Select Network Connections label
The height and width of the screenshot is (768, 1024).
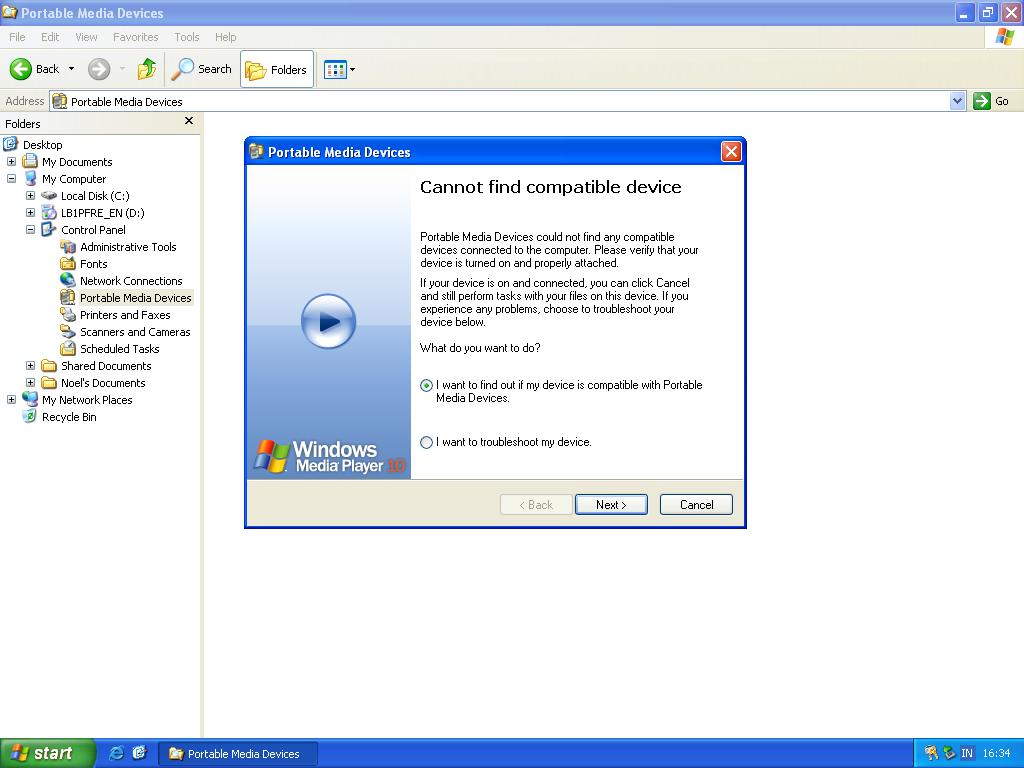[x=131, y=281]
